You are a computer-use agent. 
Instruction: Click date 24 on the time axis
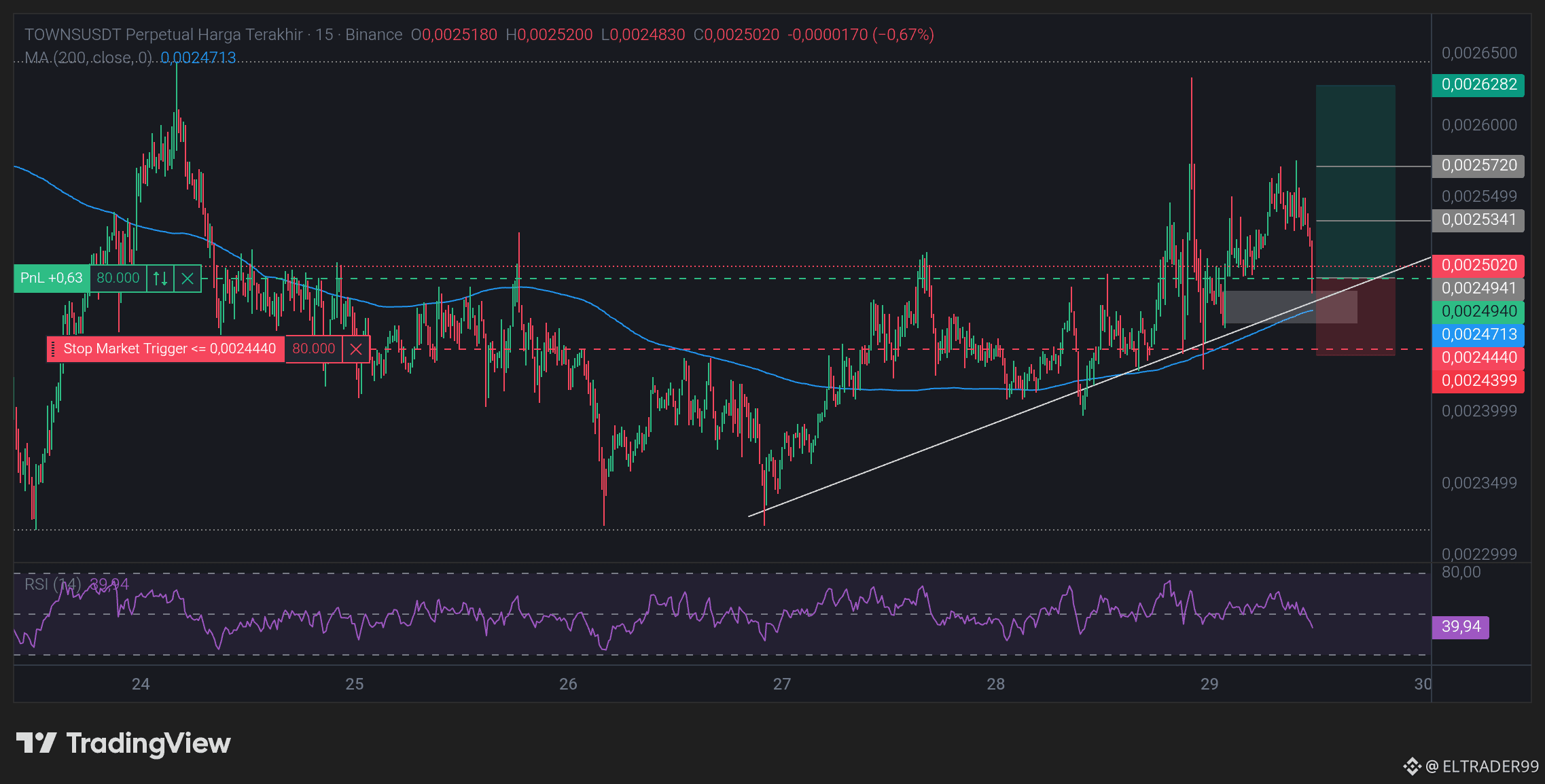tap(141, 684)
